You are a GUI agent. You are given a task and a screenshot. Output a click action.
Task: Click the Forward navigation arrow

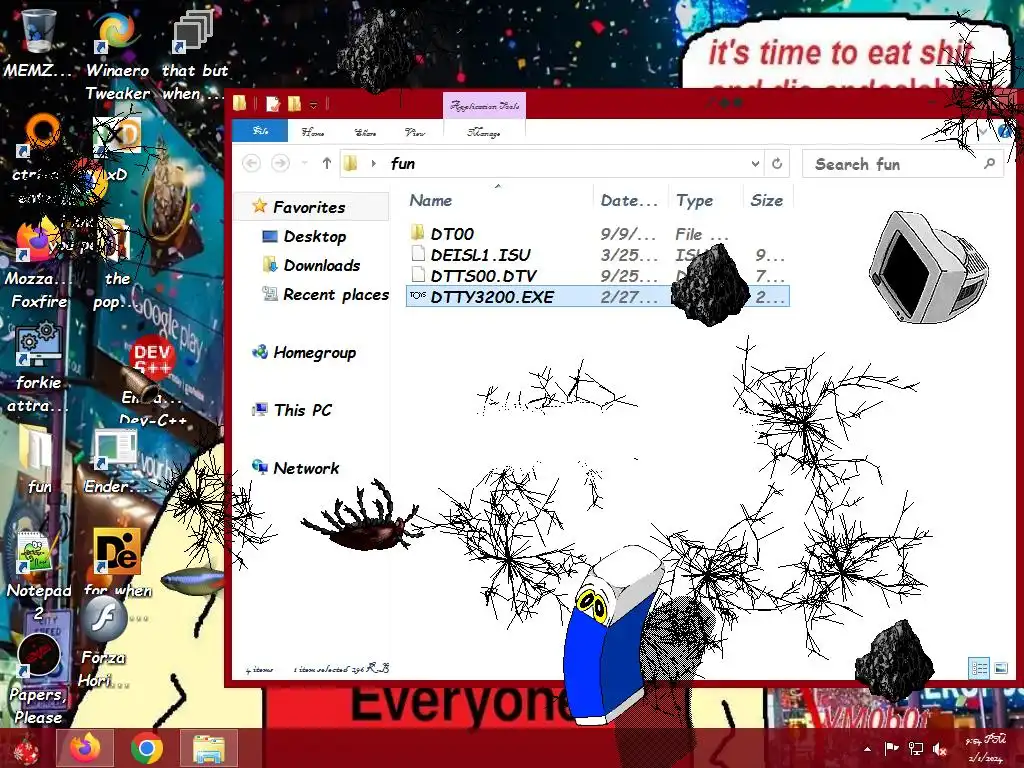[280, 163]
